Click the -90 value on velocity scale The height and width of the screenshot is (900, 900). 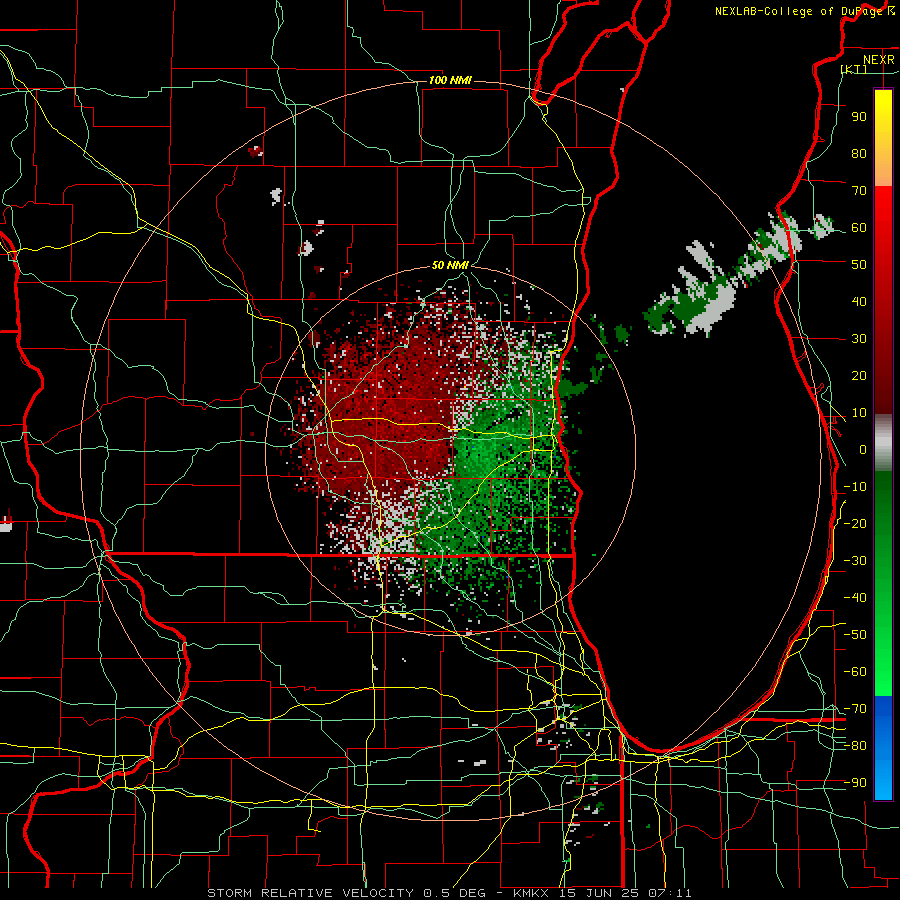tap(855, 783)
